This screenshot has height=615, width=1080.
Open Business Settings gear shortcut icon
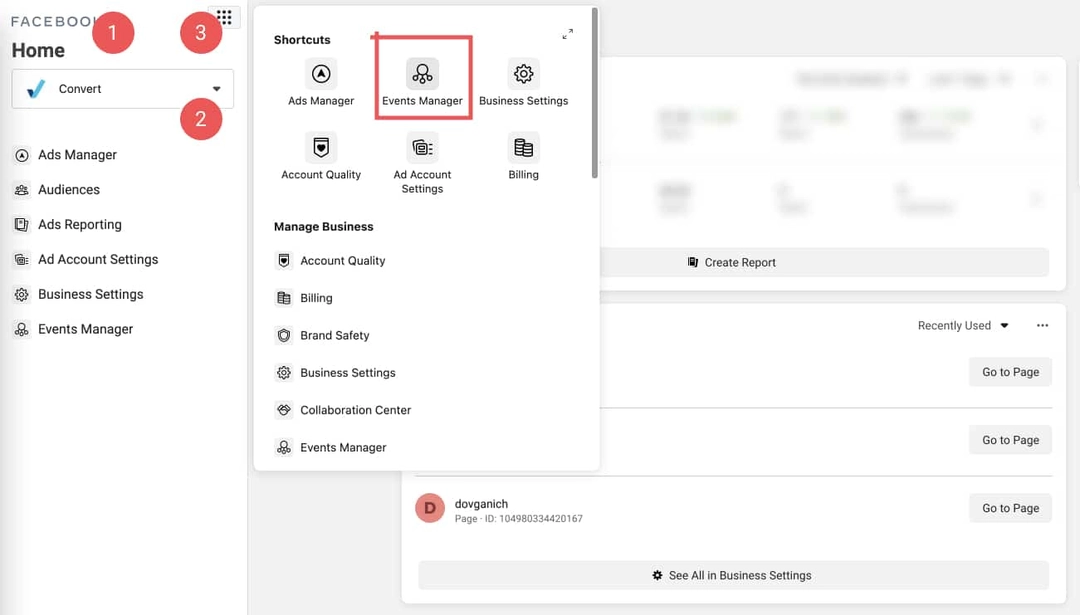(x=523, y=74)
